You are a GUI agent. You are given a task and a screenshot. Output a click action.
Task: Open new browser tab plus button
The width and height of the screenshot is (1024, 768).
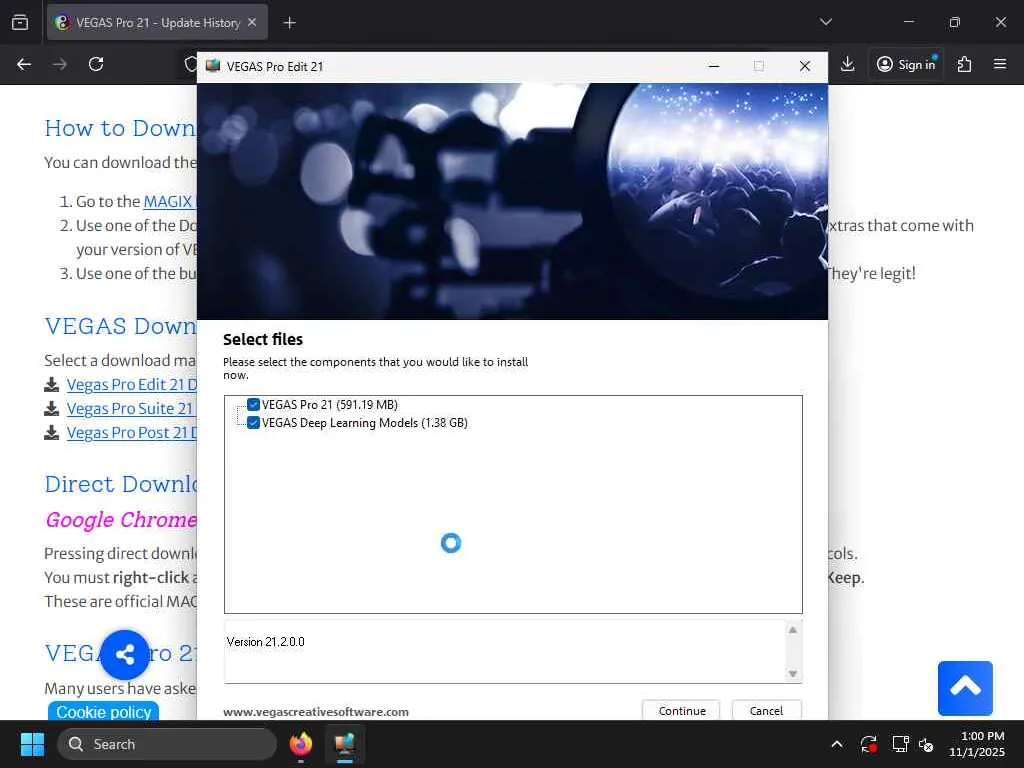coord(289,23)
